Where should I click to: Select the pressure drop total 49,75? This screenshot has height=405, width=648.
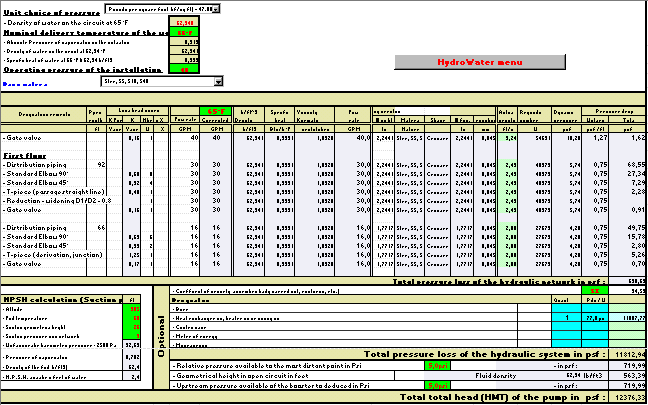click(628, 228)
